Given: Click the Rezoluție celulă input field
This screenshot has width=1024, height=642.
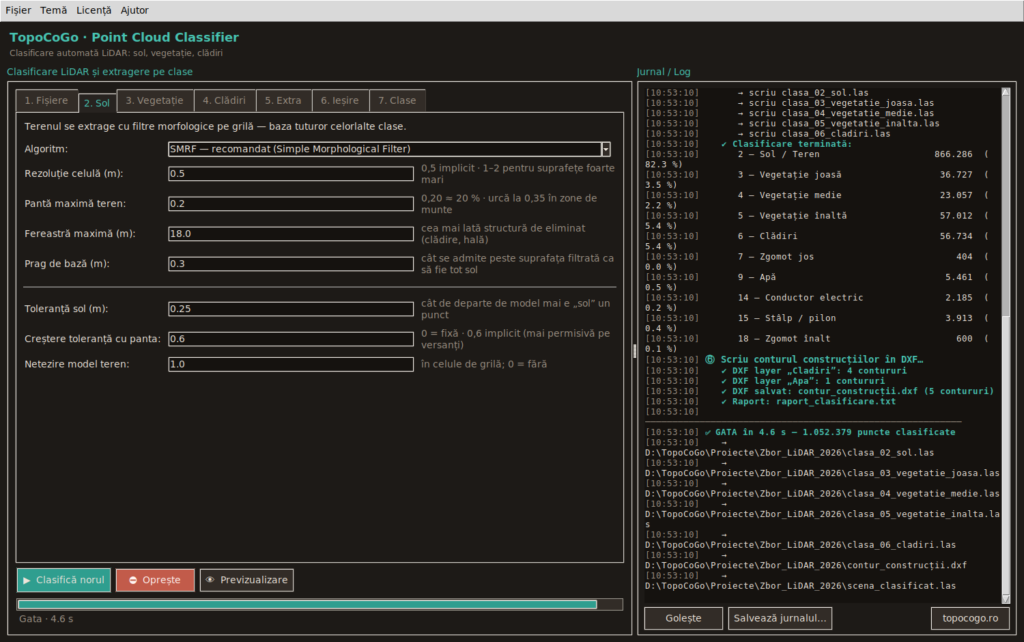Looking at the screenshot, I should (x=291, y=174).
